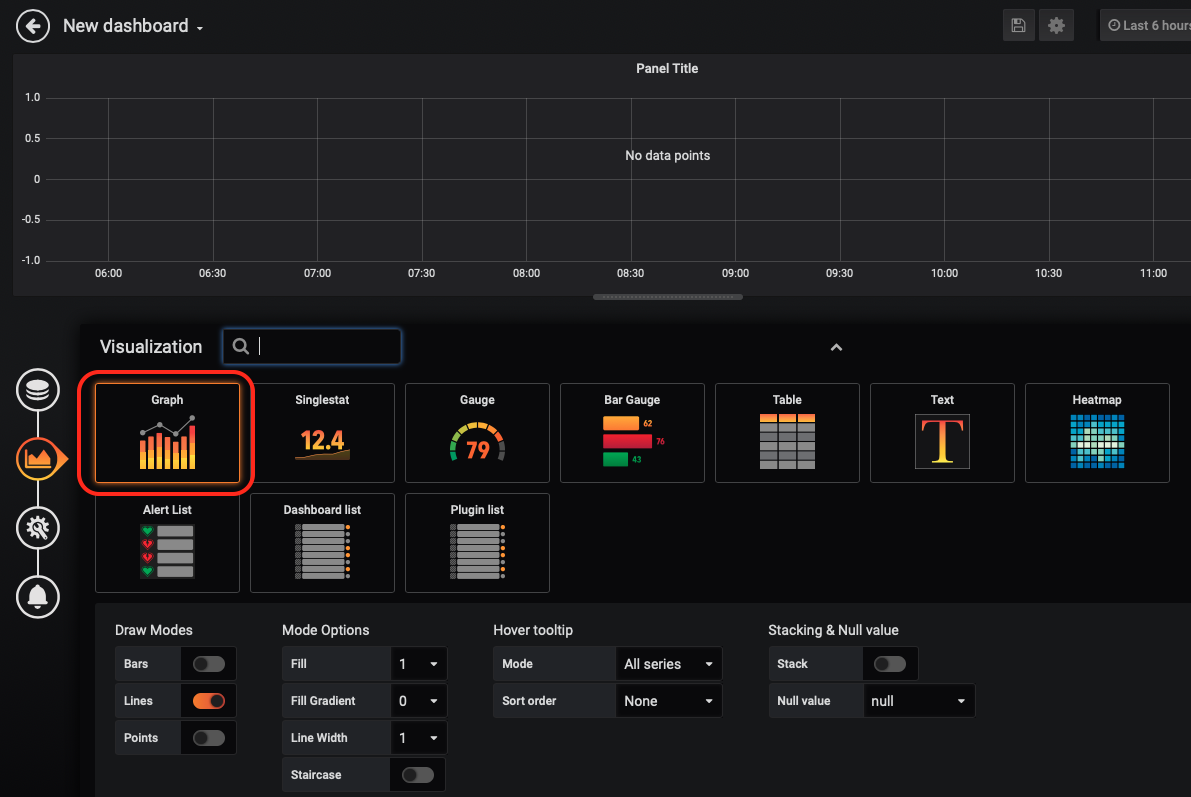Collapse the visualization picker chevron
This screenshot has height=797, width=1191.
tap(836, 347)
